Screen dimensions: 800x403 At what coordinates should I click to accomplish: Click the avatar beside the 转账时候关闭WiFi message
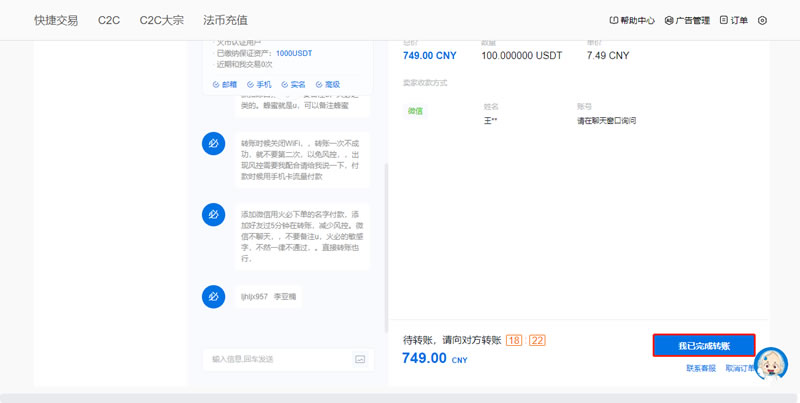click(x=213, y=144)
